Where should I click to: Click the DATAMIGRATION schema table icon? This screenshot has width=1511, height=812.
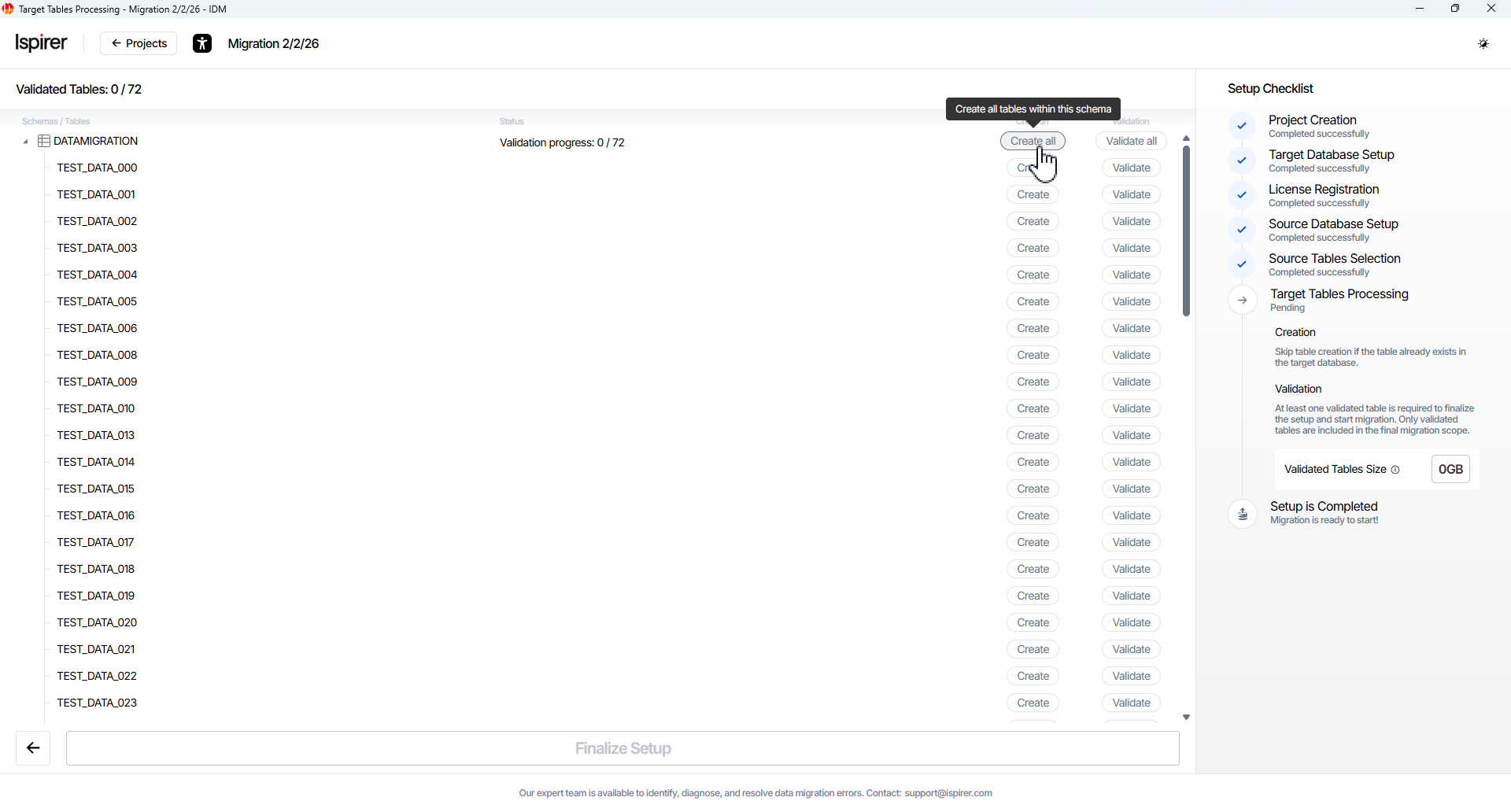44,142
